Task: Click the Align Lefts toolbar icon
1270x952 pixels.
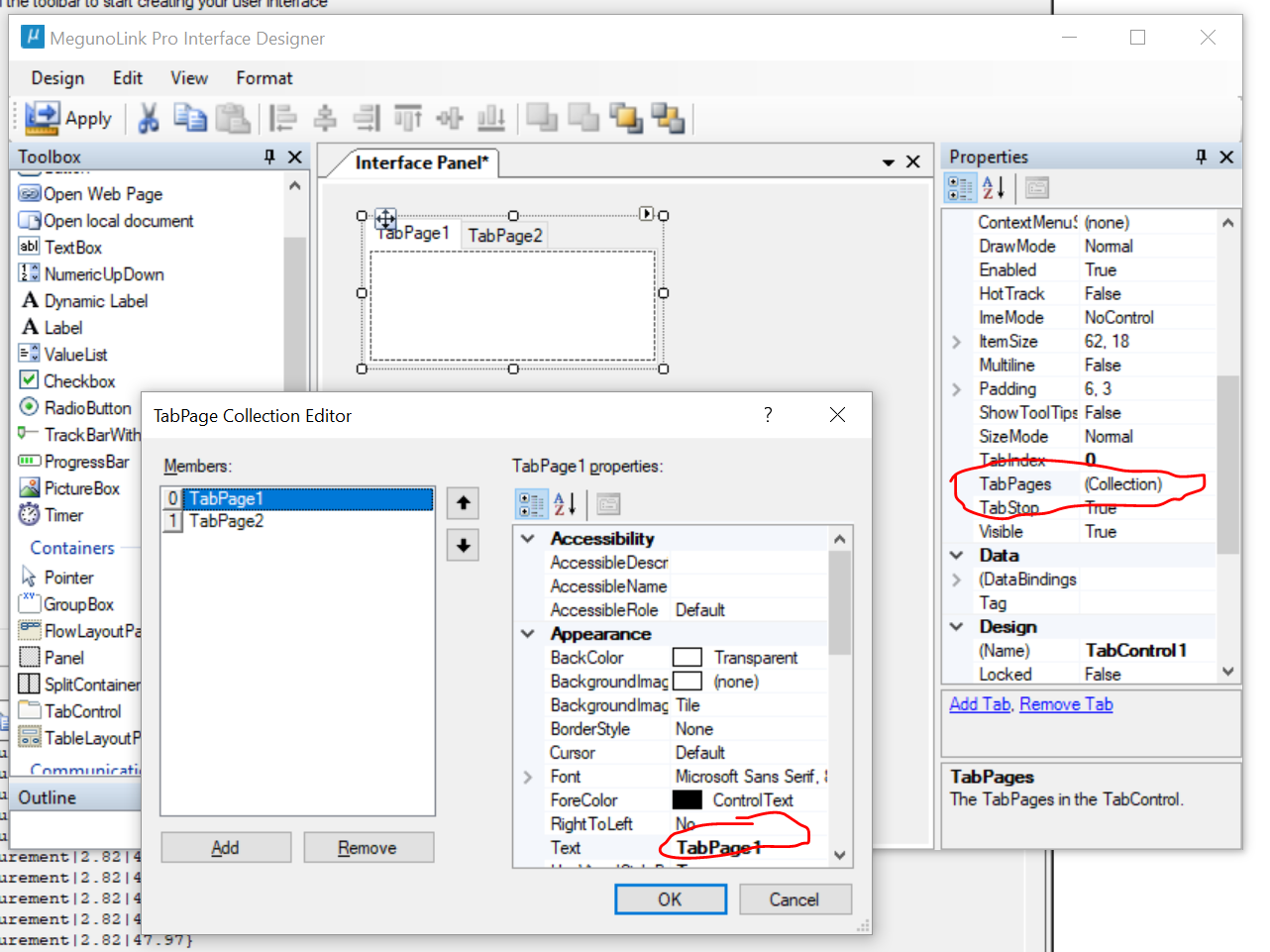Action: coord(283,119)
